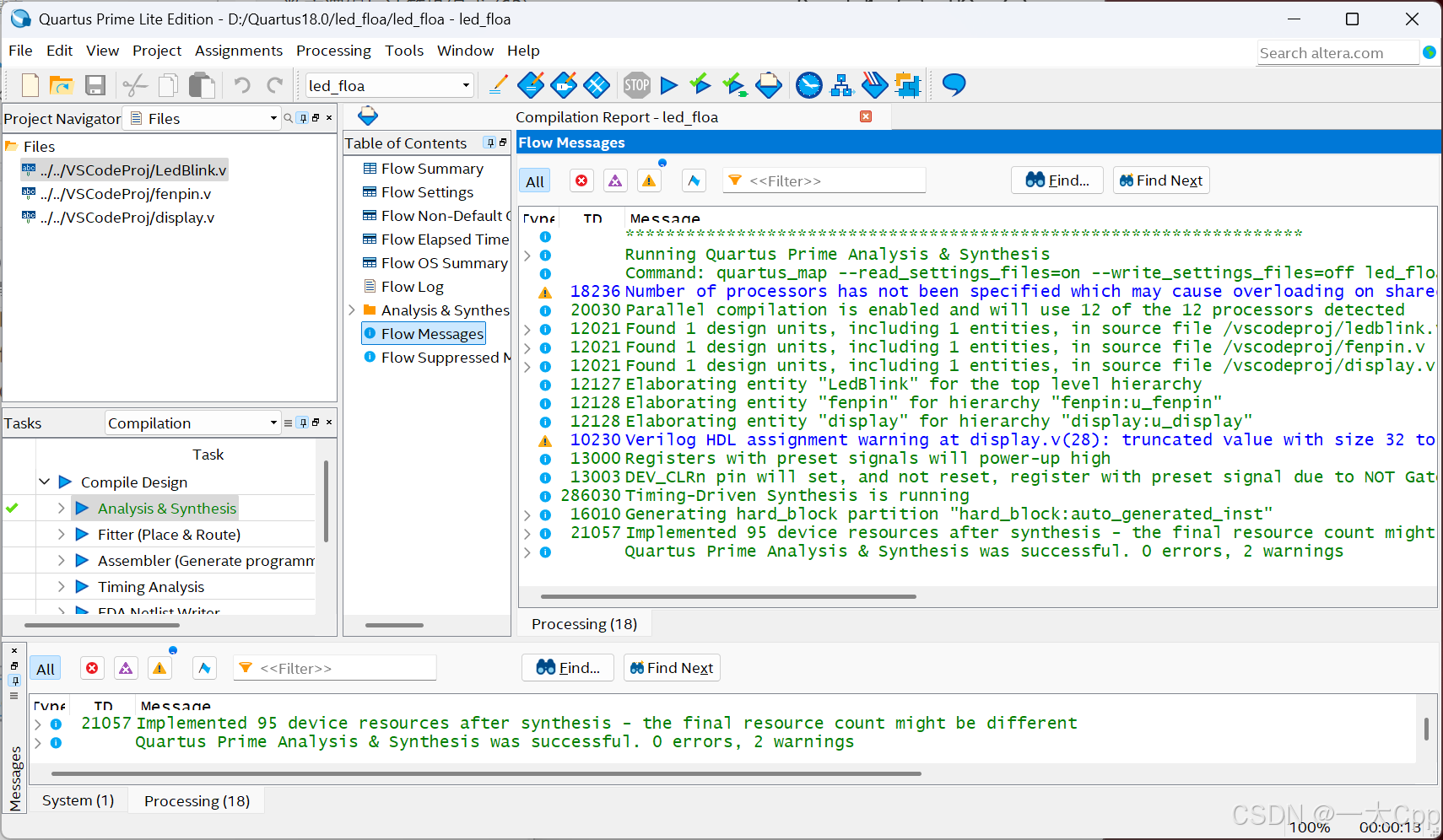The image size is (1443, 840).
Task: Toggle info flag filter in Flow Messages
Action: pyautogui.click(x=694, y=180)
